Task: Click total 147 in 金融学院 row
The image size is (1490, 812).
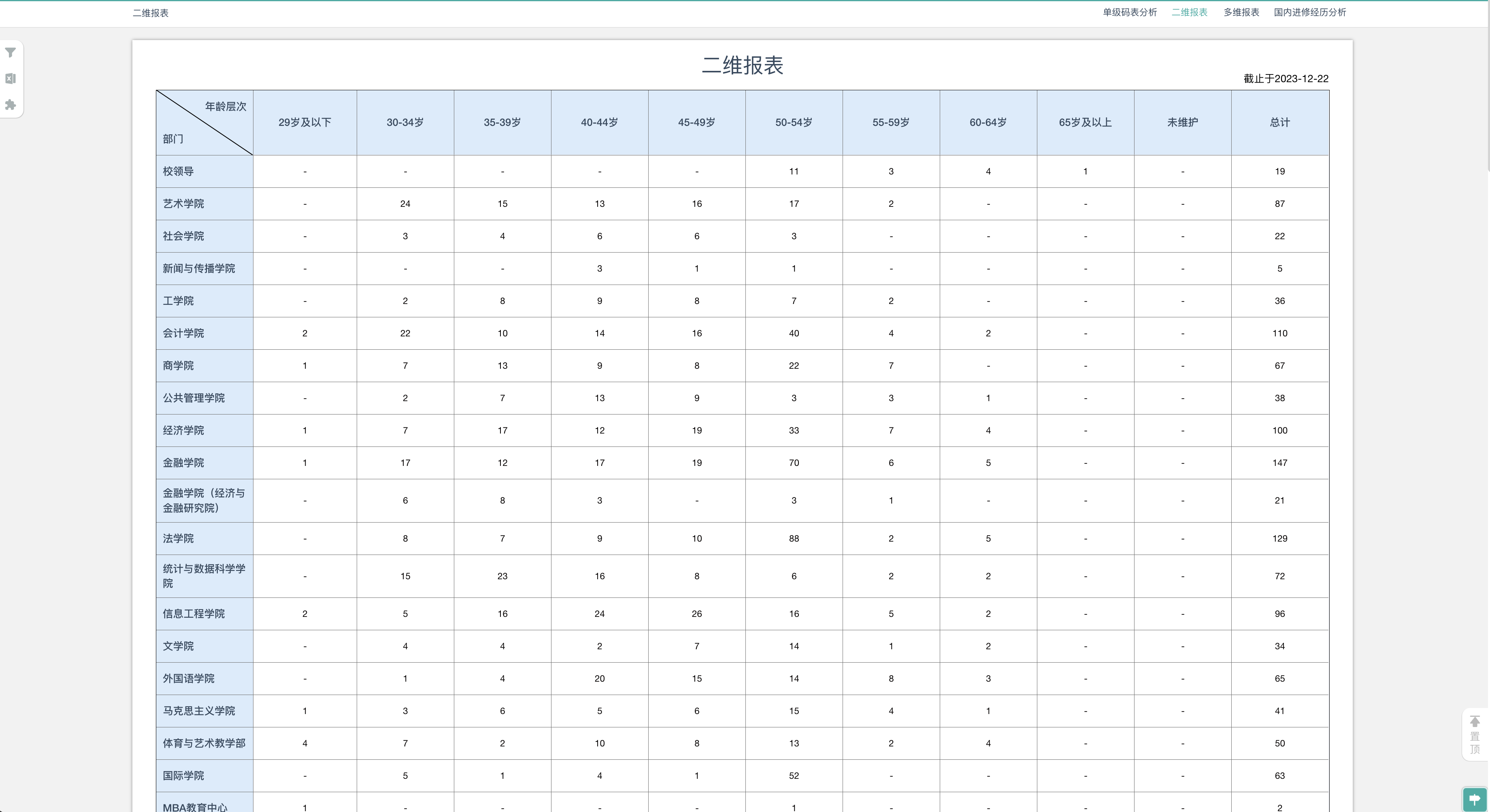Action: [1280, 463]
